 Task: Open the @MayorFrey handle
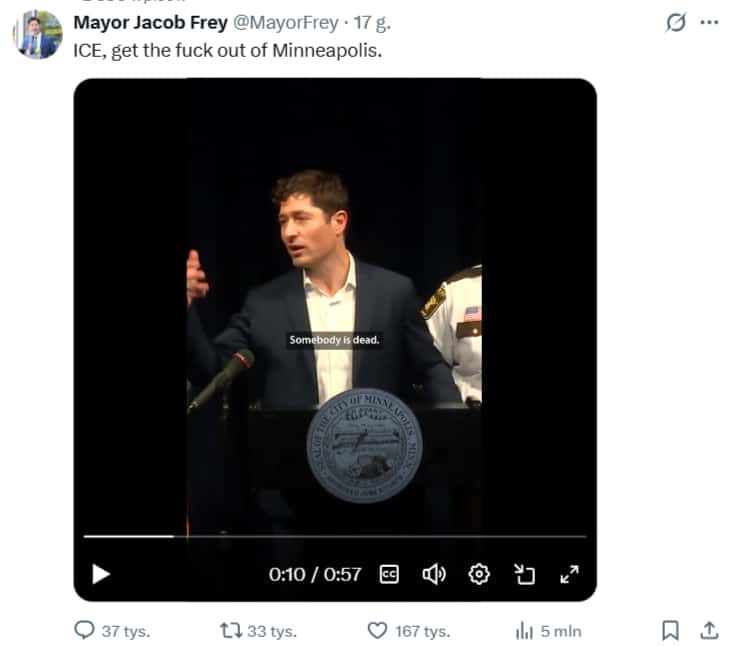click(286, 22)
